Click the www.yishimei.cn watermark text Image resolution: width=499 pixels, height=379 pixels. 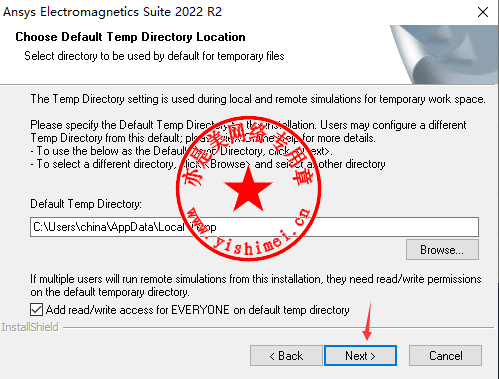click(249, 232)
